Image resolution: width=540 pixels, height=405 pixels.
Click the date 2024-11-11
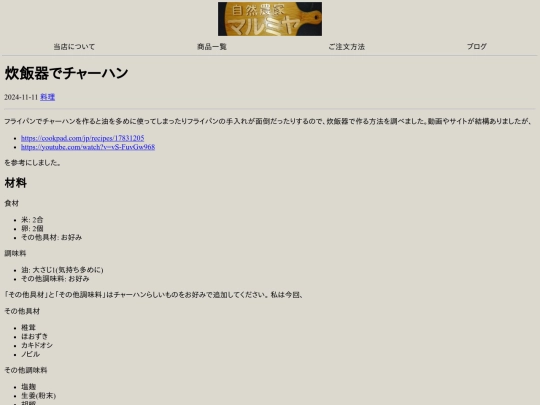coord(21,97)
